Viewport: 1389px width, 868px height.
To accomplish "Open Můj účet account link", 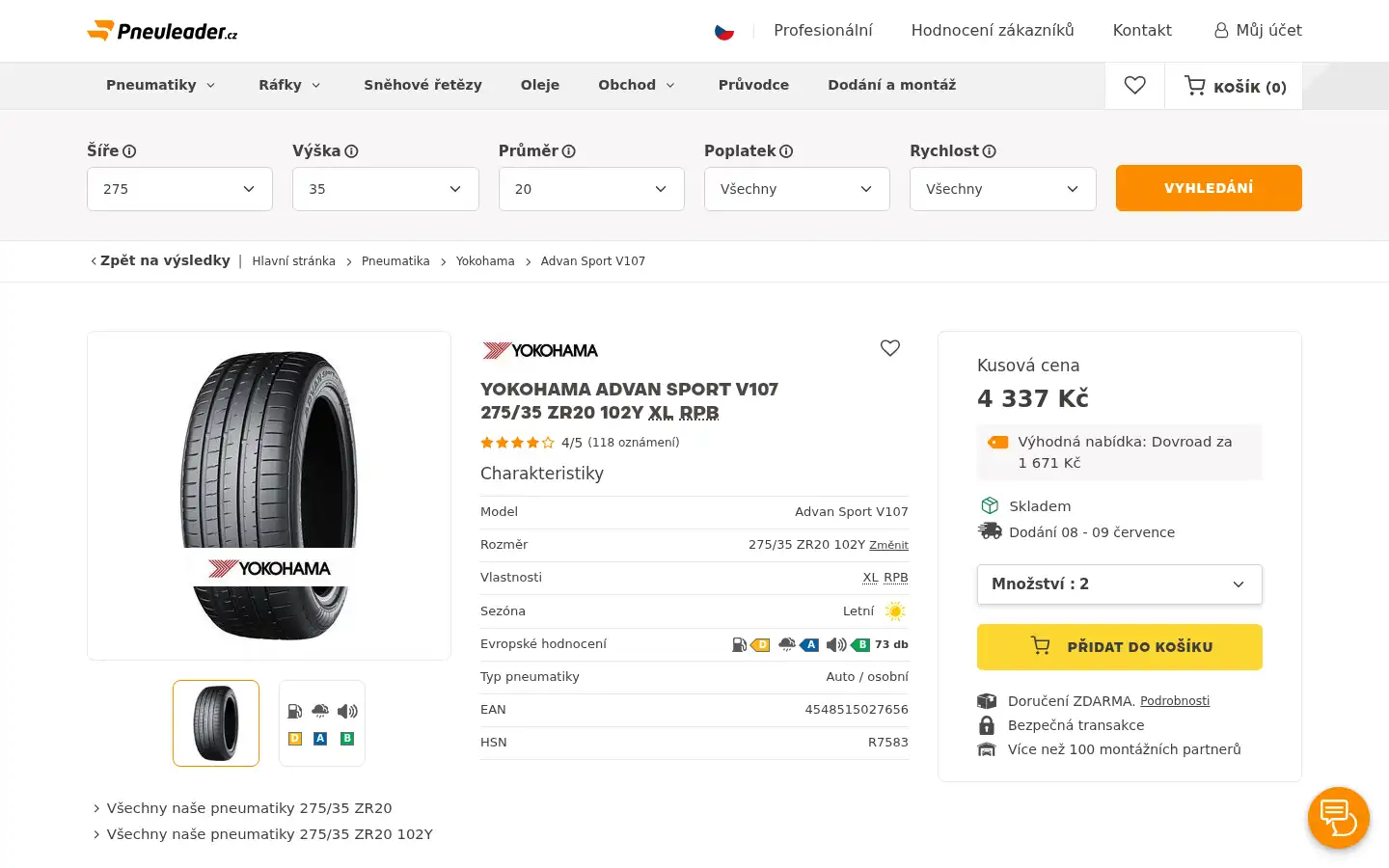I will [1258, 31].
